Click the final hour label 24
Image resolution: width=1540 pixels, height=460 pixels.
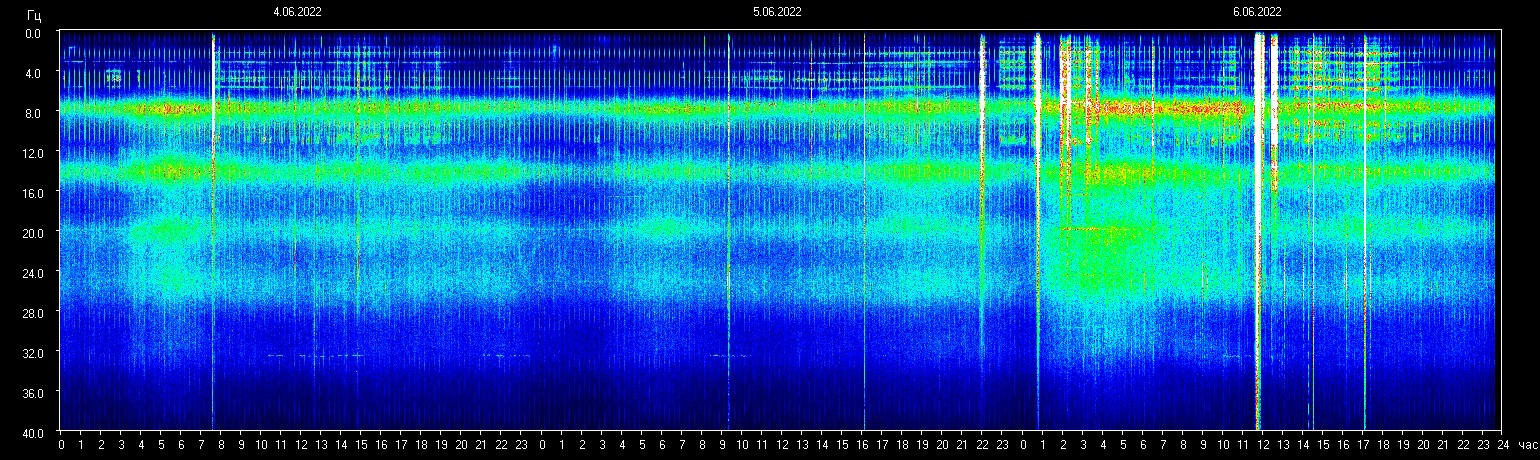coord(1503,445)
